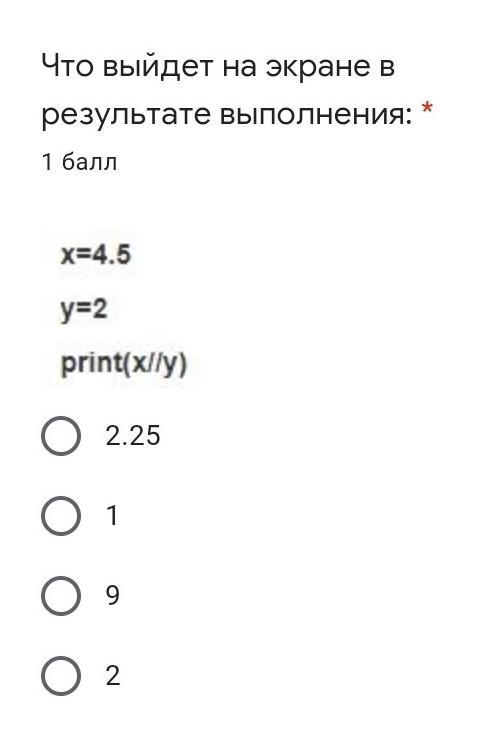Select the radio button for 2.25
Viewport: 486px width, 739px height.
(61, 435)
